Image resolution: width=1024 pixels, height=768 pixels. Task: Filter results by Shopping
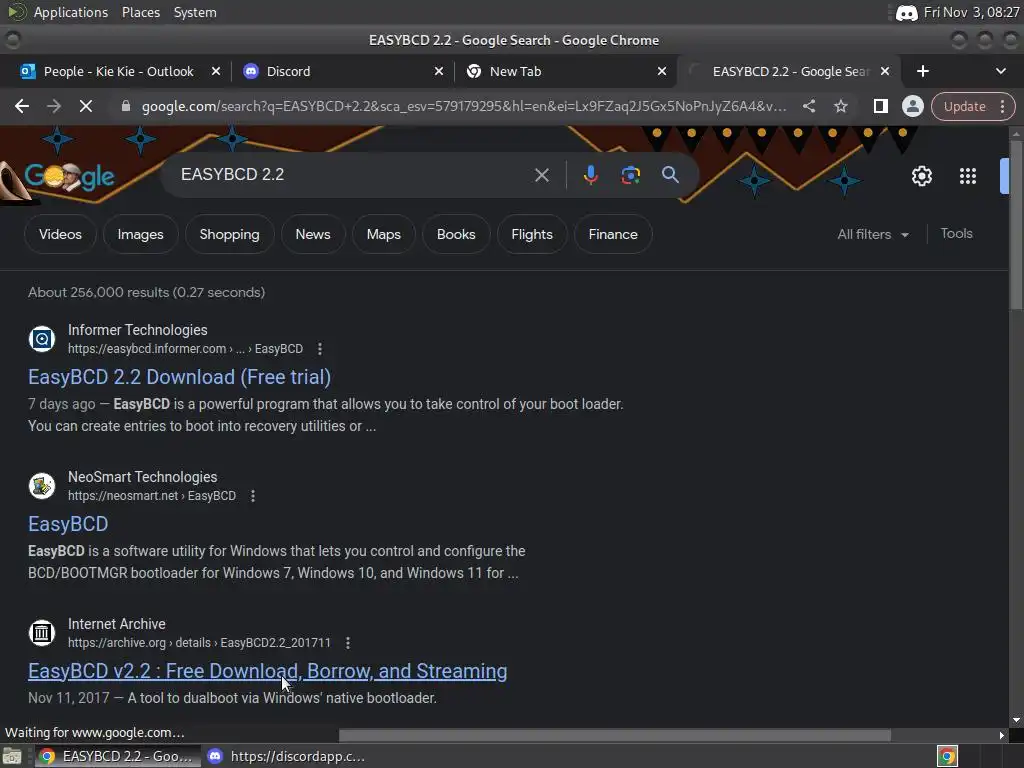(x=229, y=234)
